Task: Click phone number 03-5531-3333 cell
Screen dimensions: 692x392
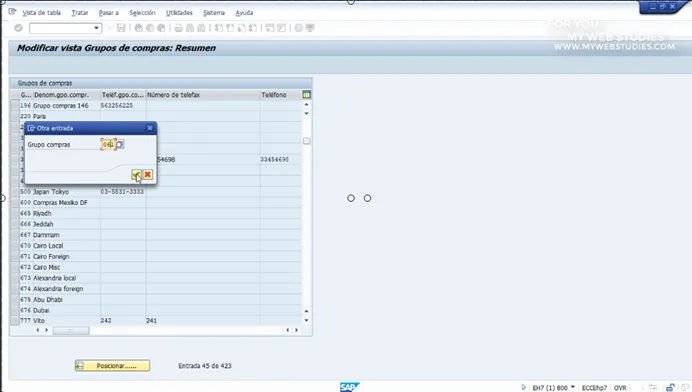Action: (x=123, y=192)
